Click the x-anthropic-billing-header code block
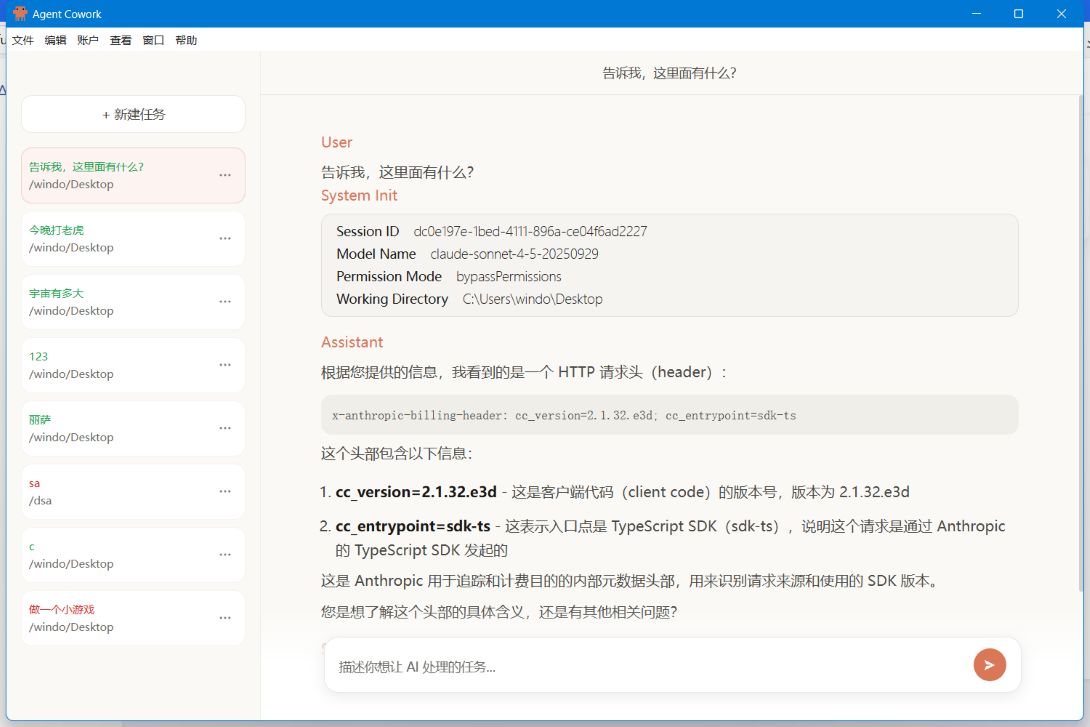 tap(669, 415)
